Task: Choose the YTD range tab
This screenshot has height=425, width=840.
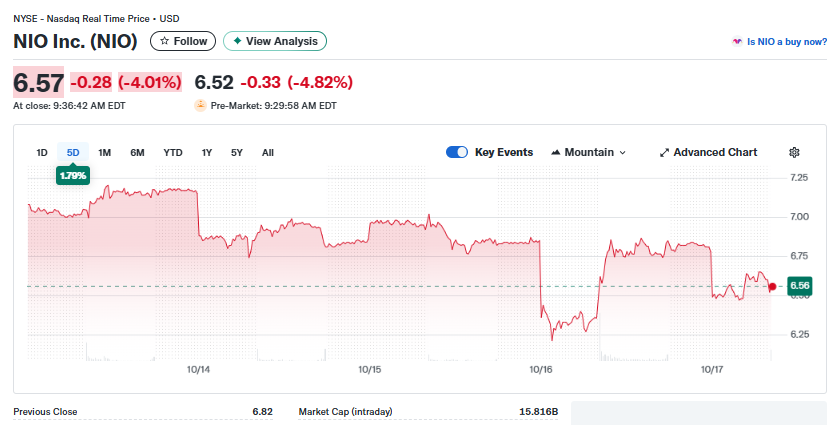Action: click(173, 153)
